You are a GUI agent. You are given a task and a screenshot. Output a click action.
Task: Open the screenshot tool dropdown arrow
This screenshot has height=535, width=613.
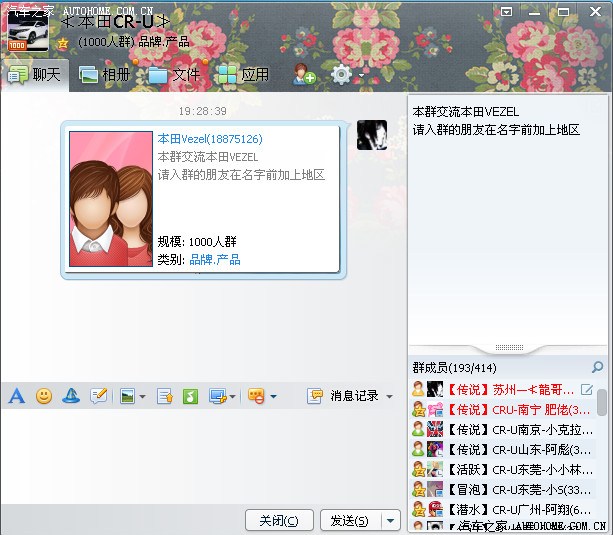tap(231, 397)
